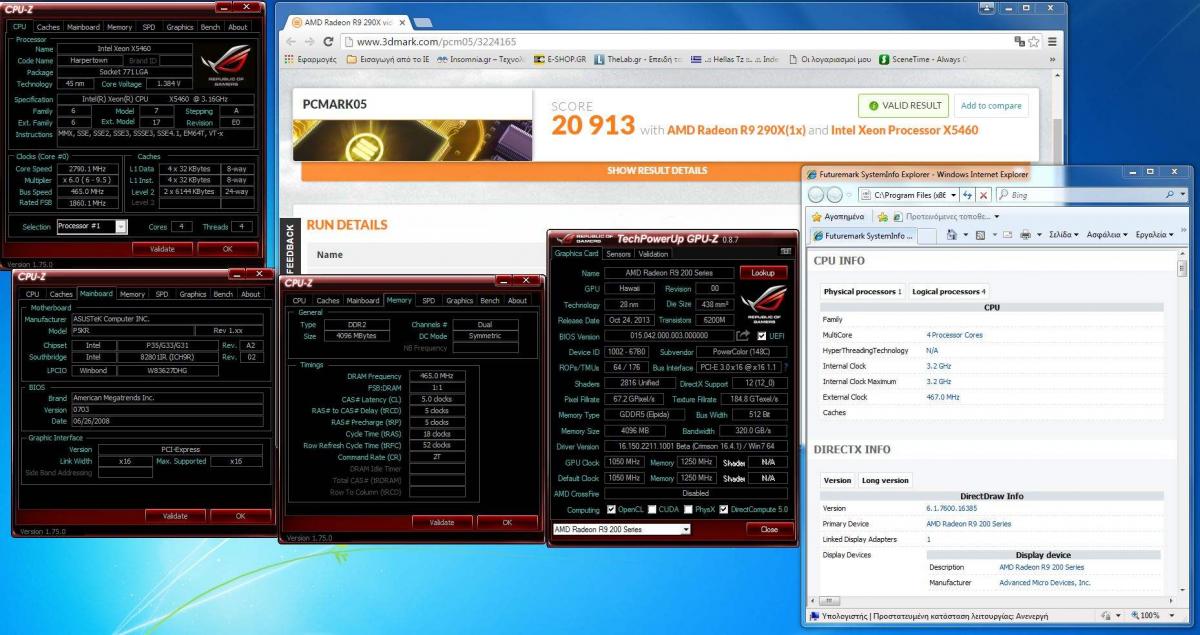1200x635 pixels.
Task: Click Advanced Micro Devices, Inc. link
Action: point(1045,582)
